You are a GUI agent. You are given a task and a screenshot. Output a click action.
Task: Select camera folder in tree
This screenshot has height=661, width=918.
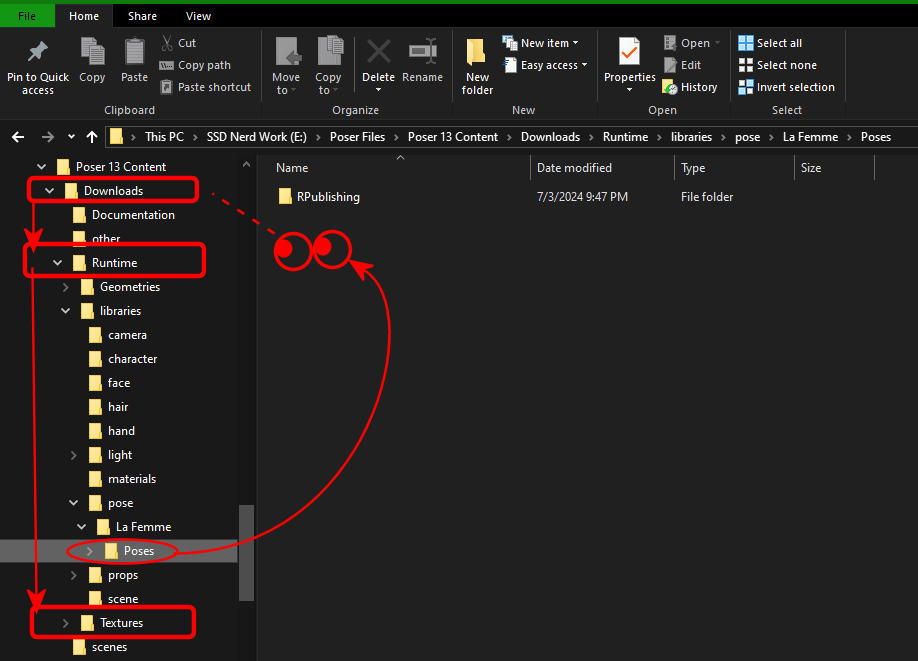coord(127,335)
